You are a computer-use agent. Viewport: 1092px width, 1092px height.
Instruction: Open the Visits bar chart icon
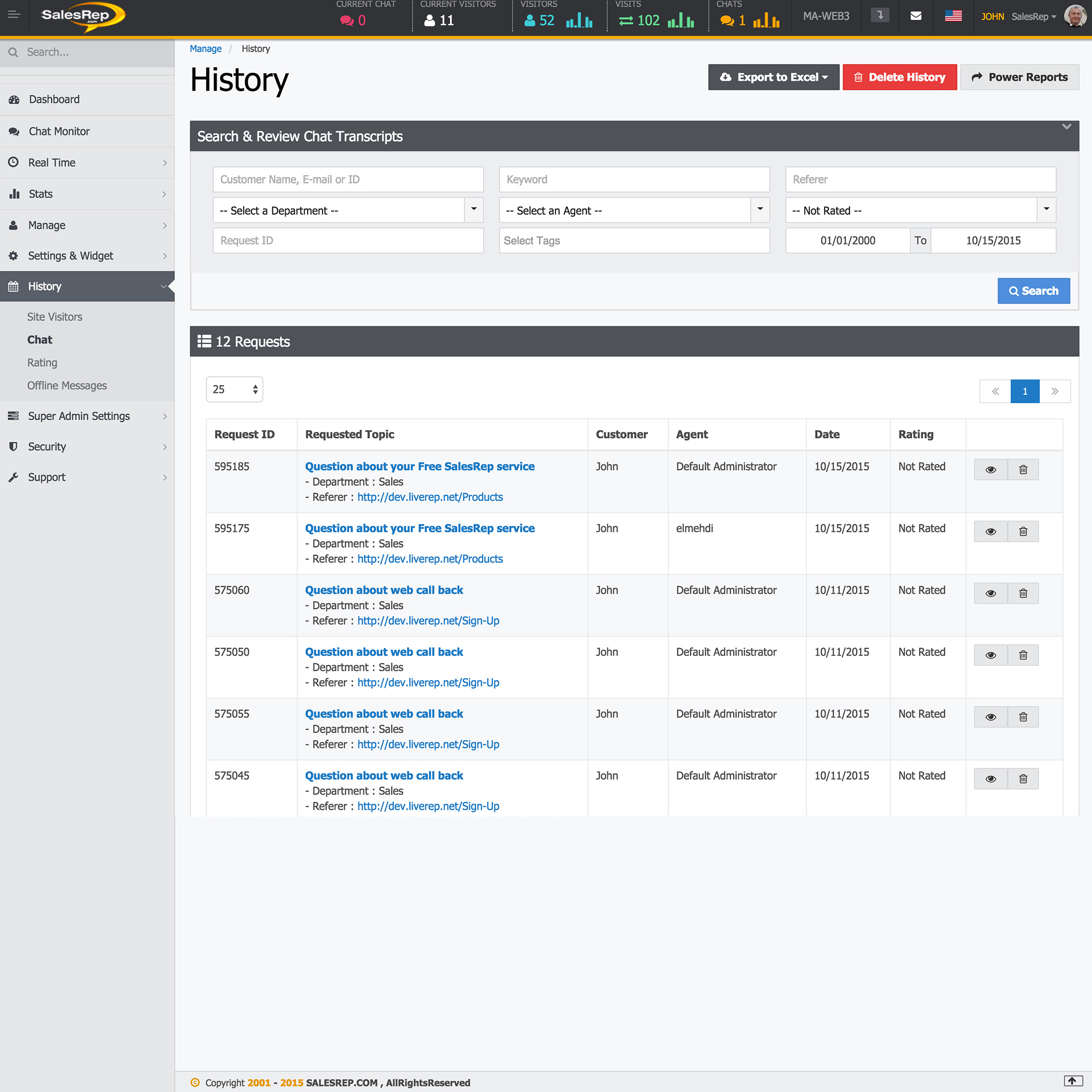click(681, 20)
